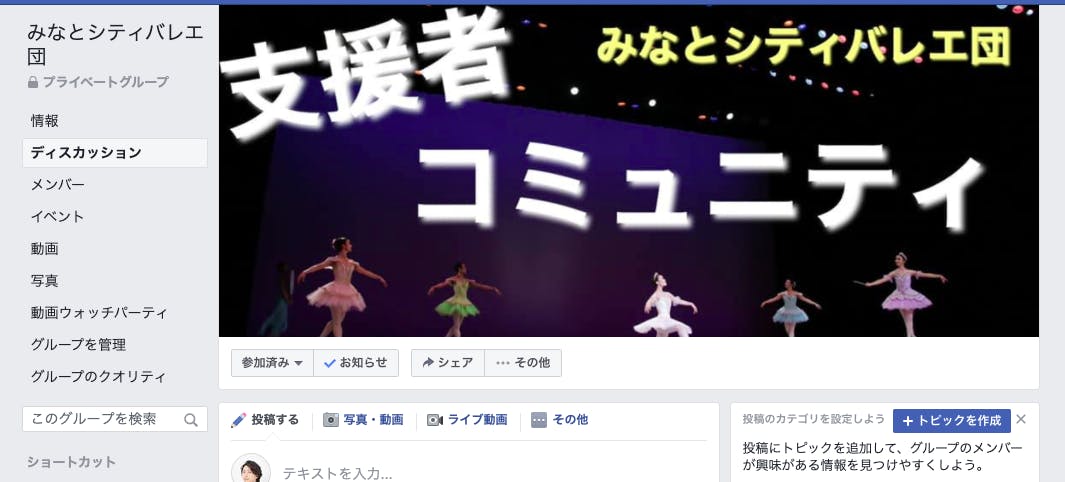Click the search magnifier icon in group search
Image resolution: width=1065 pixels, height=482 pixels.
pyautogui.click(x=191, y=420)
